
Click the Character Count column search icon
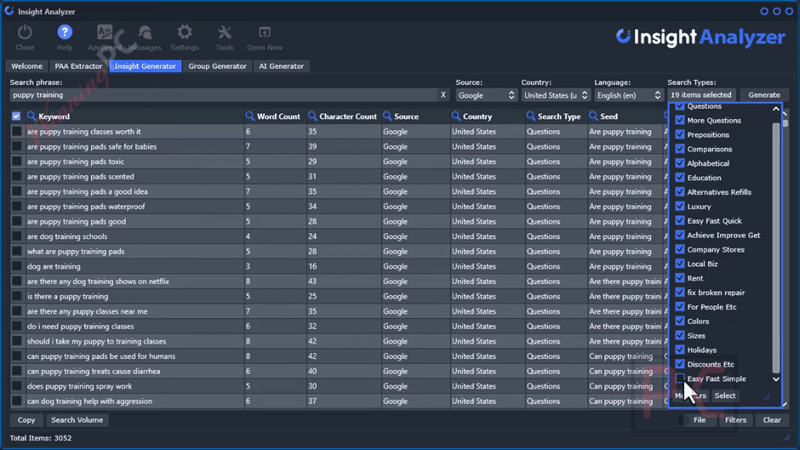(312, 116)
